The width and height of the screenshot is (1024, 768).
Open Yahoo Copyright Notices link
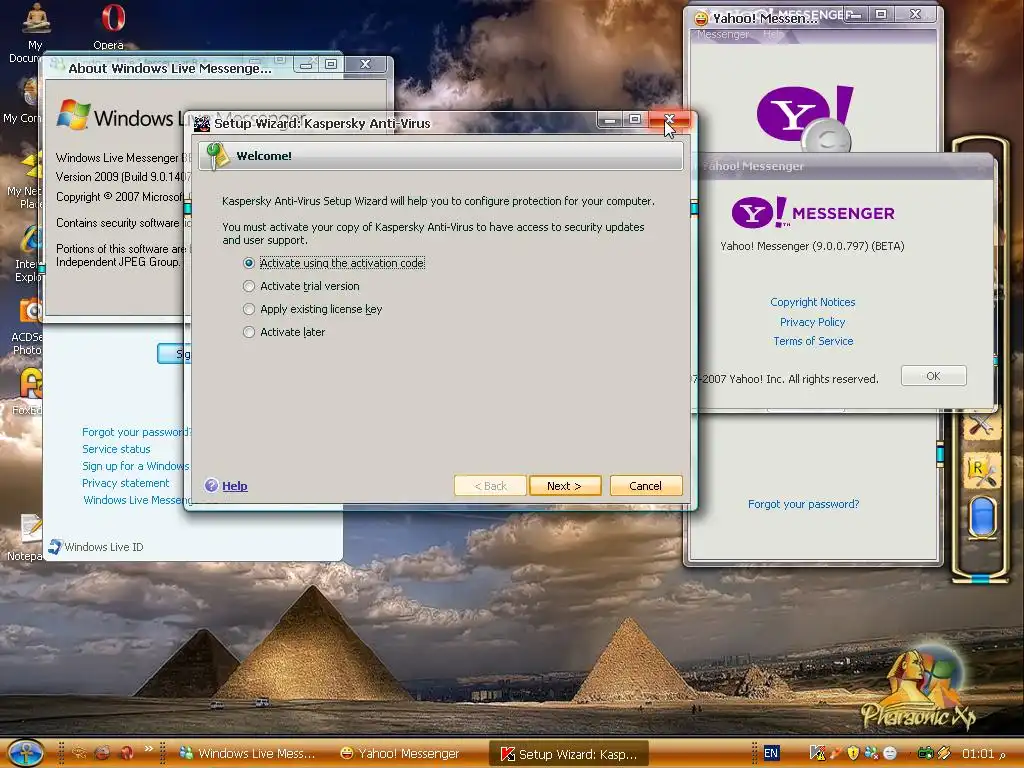coord(812,302)
